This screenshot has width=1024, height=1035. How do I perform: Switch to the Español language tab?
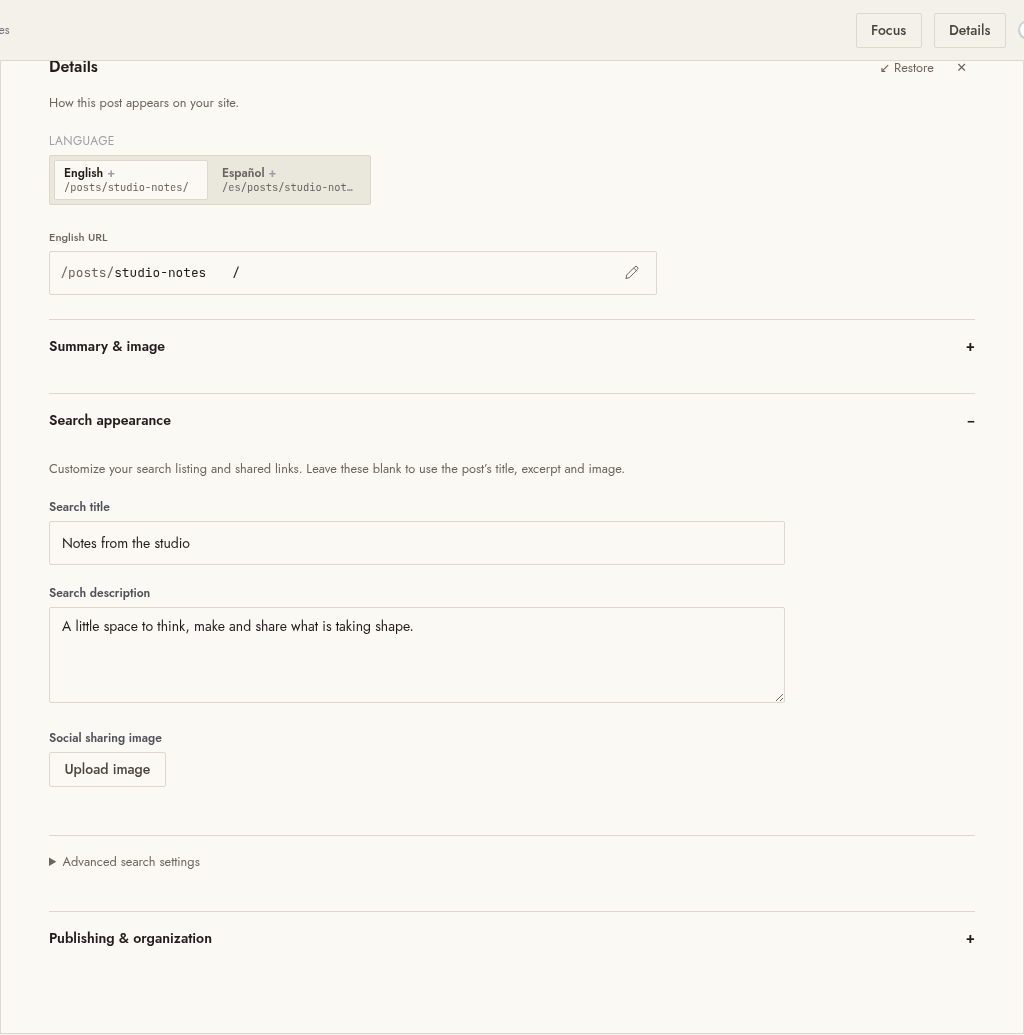289,180
